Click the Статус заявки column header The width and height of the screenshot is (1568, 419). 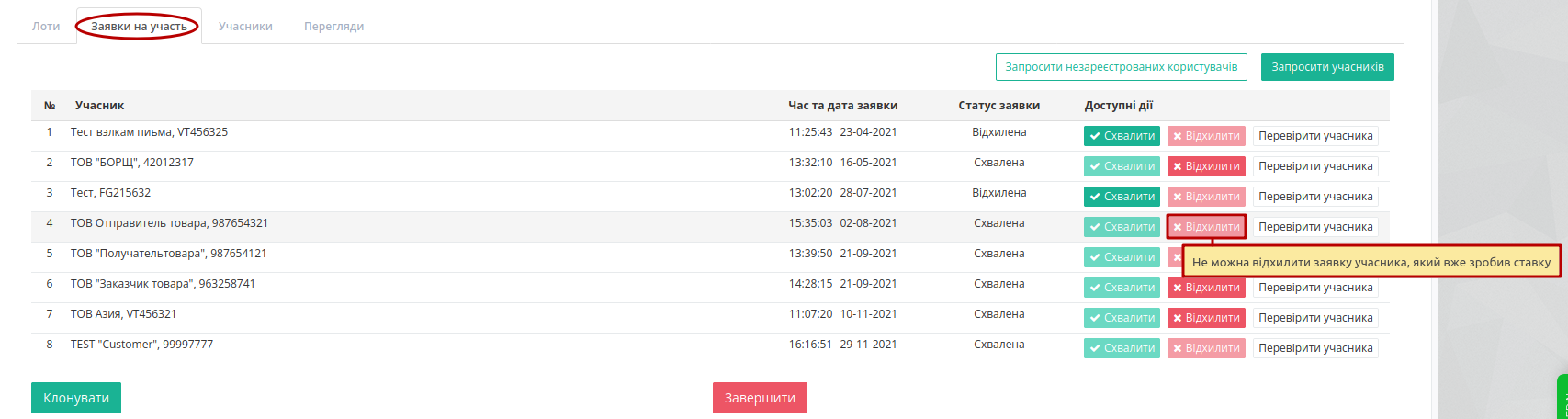pos(998,106)
